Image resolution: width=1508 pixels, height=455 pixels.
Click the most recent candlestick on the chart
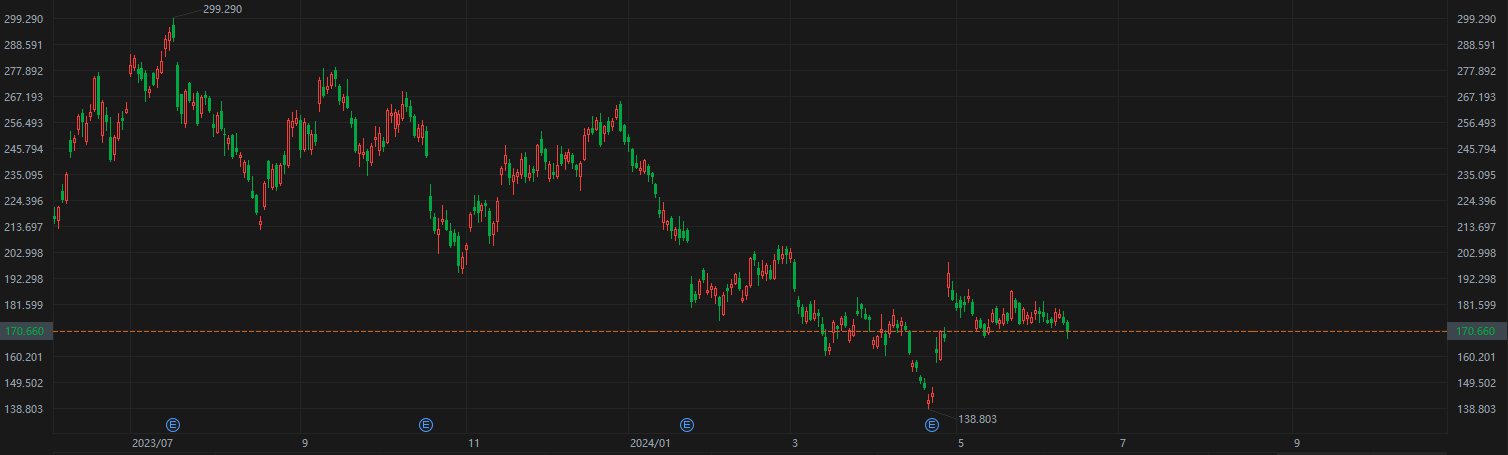1068,325
